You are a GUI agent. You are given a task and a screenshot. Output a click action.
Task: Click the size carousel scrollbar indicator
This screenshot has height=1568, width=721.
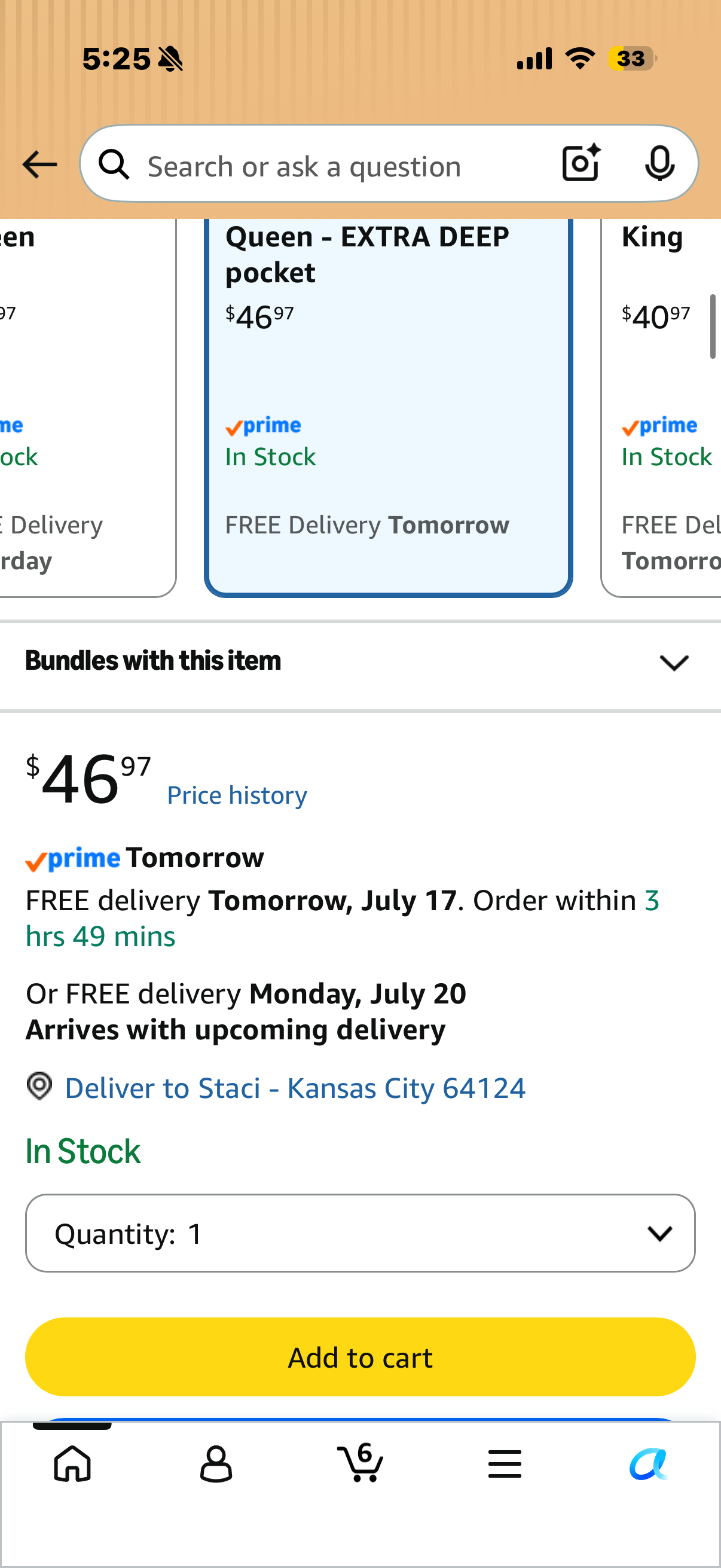(x=713, y=327)
